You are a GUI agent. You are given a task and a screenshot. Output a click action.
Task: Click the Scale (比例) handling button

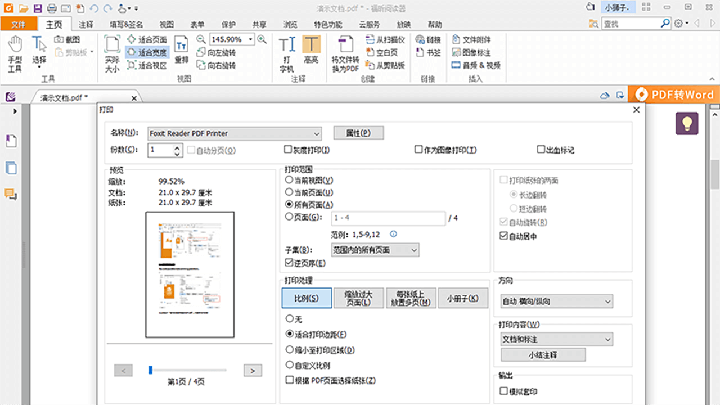[306, 298]
